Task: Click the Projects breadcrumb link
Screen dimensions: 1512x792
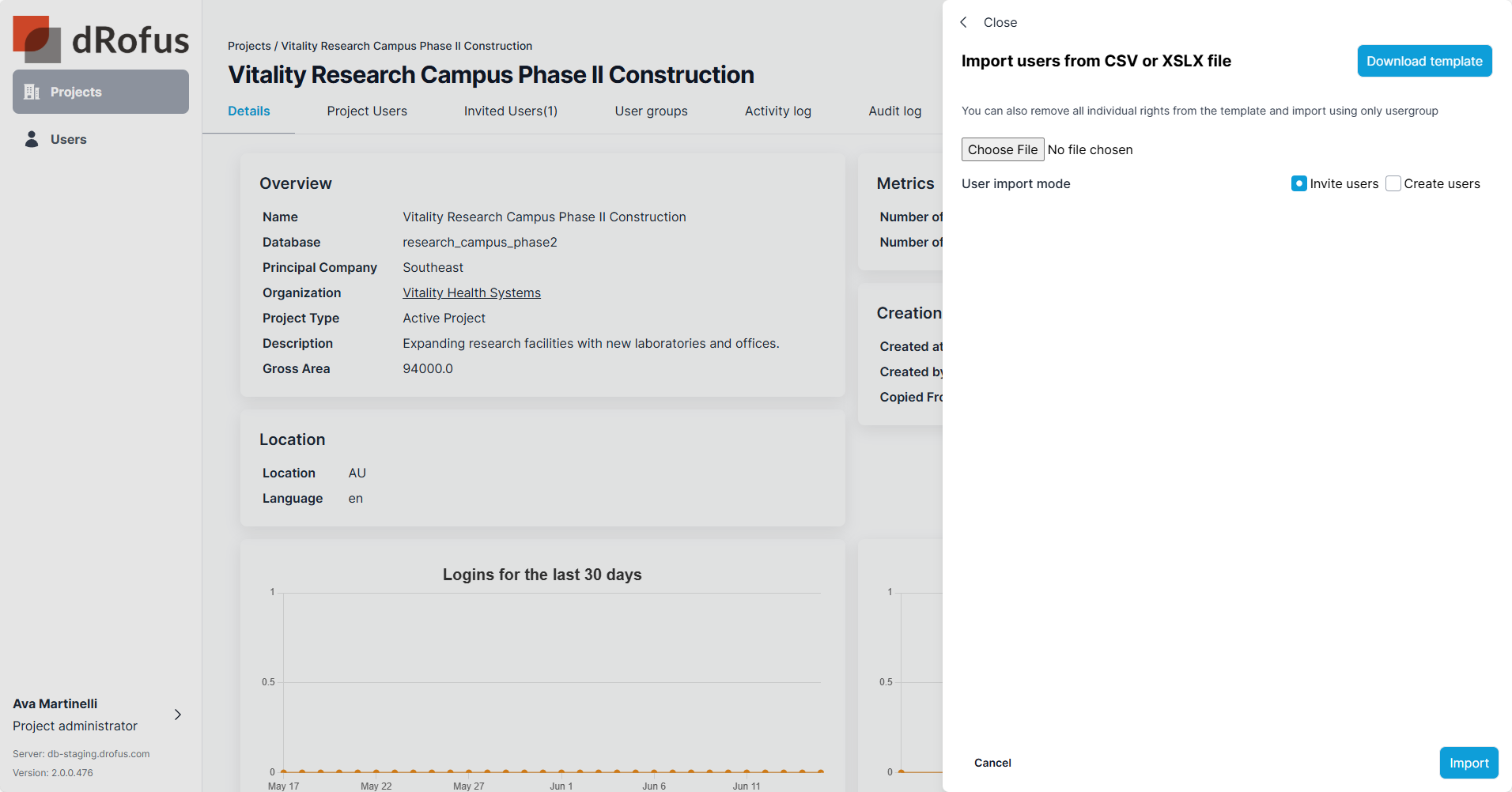Action: click(x=249, y=46)
